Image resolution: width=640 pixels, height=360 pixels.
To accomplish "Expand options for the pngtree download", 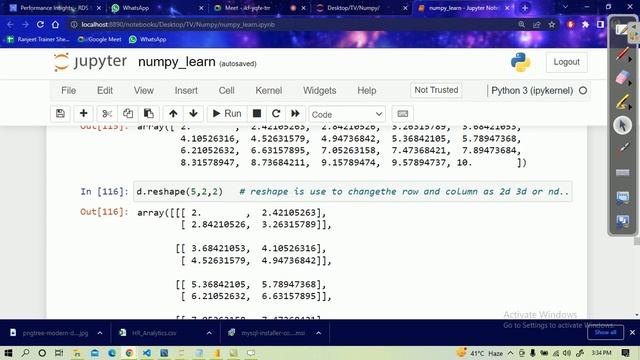I will tap(100, 333).
